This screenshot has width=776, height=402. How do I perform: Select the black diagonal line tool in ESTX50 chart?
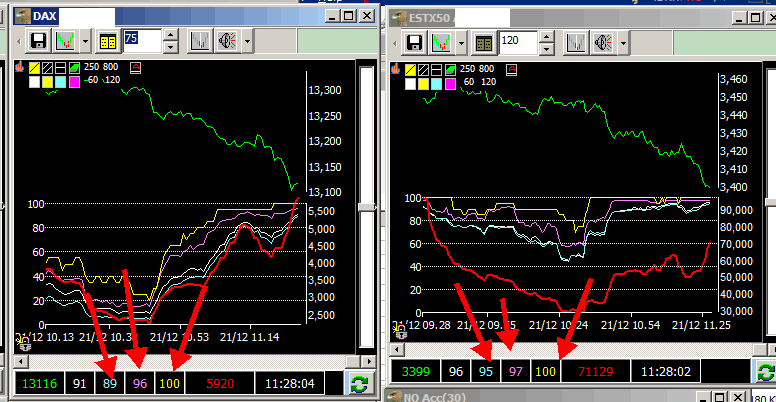(x=424, y=70)
